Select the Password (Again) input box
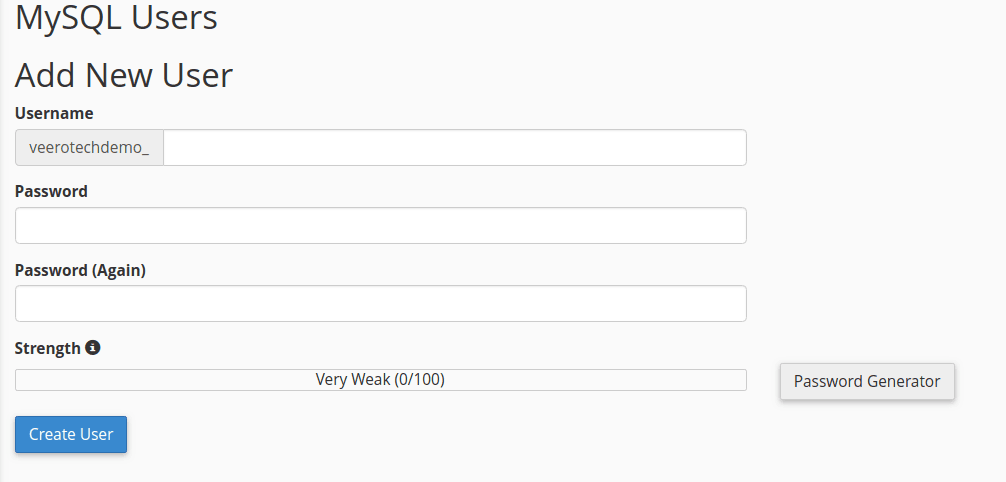Image resolution: width=1006 pixels, height=482 pixels. click(x=380, y=304)
